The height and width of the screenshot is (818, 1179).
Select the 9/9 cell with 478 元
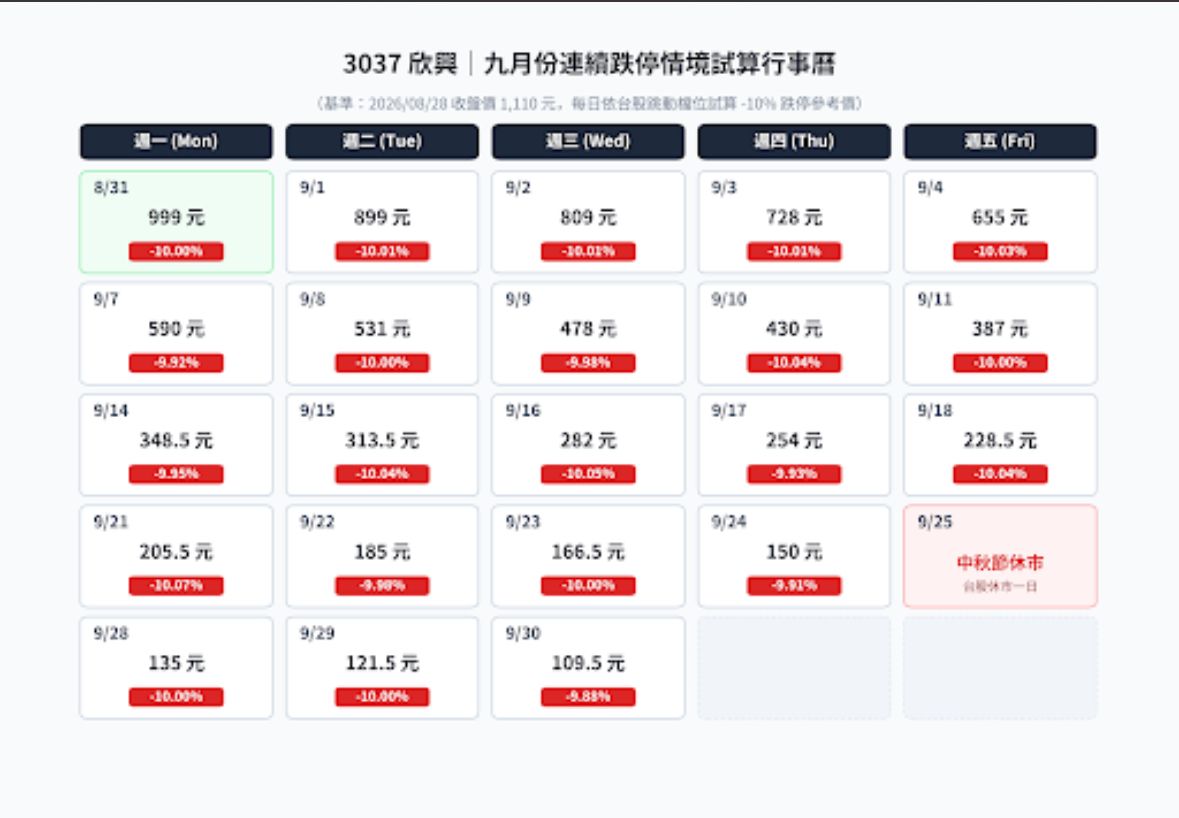[588, 333]
